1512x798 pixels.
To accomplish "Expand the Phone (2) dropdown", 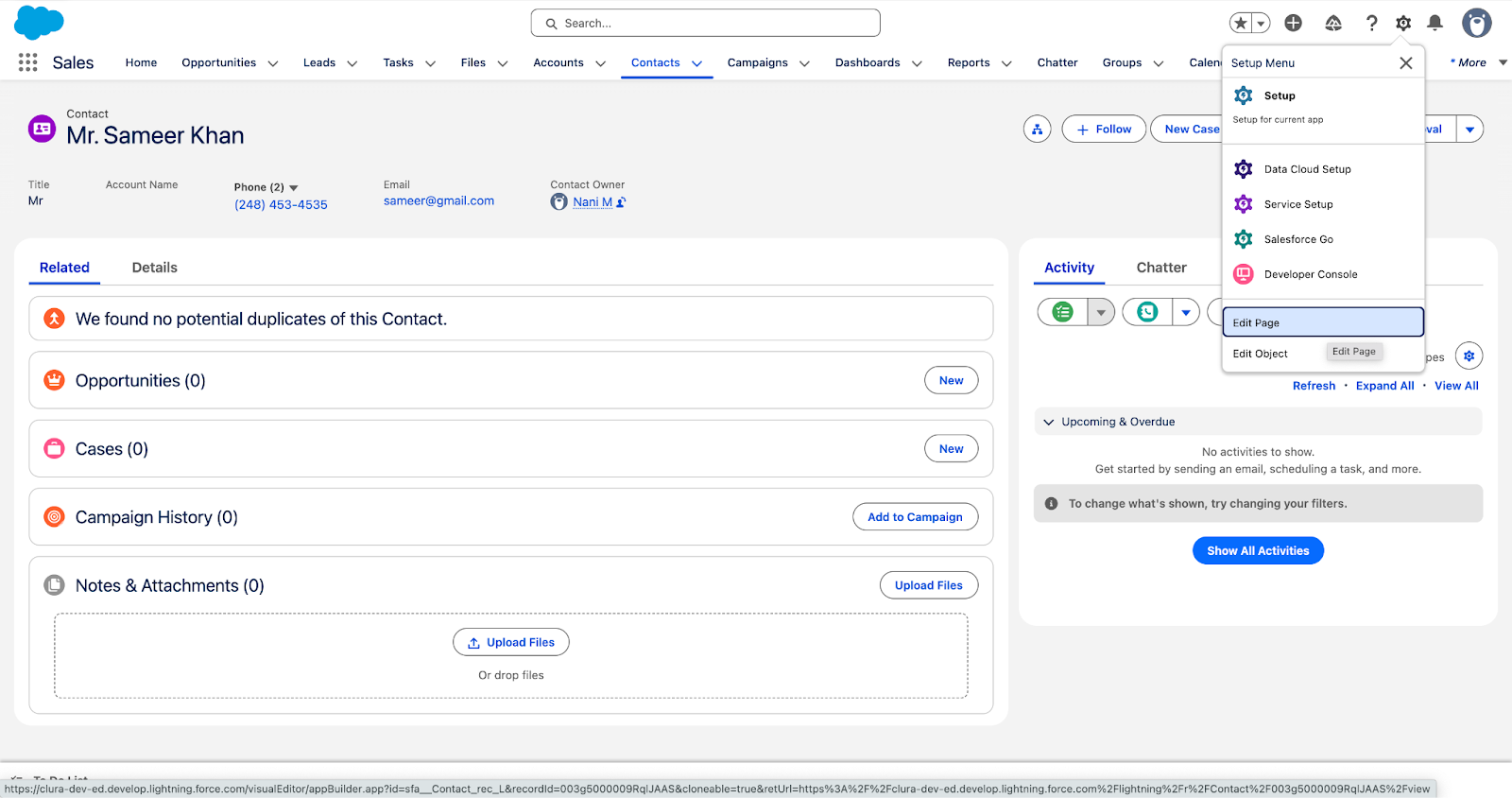I will point(294,188).
